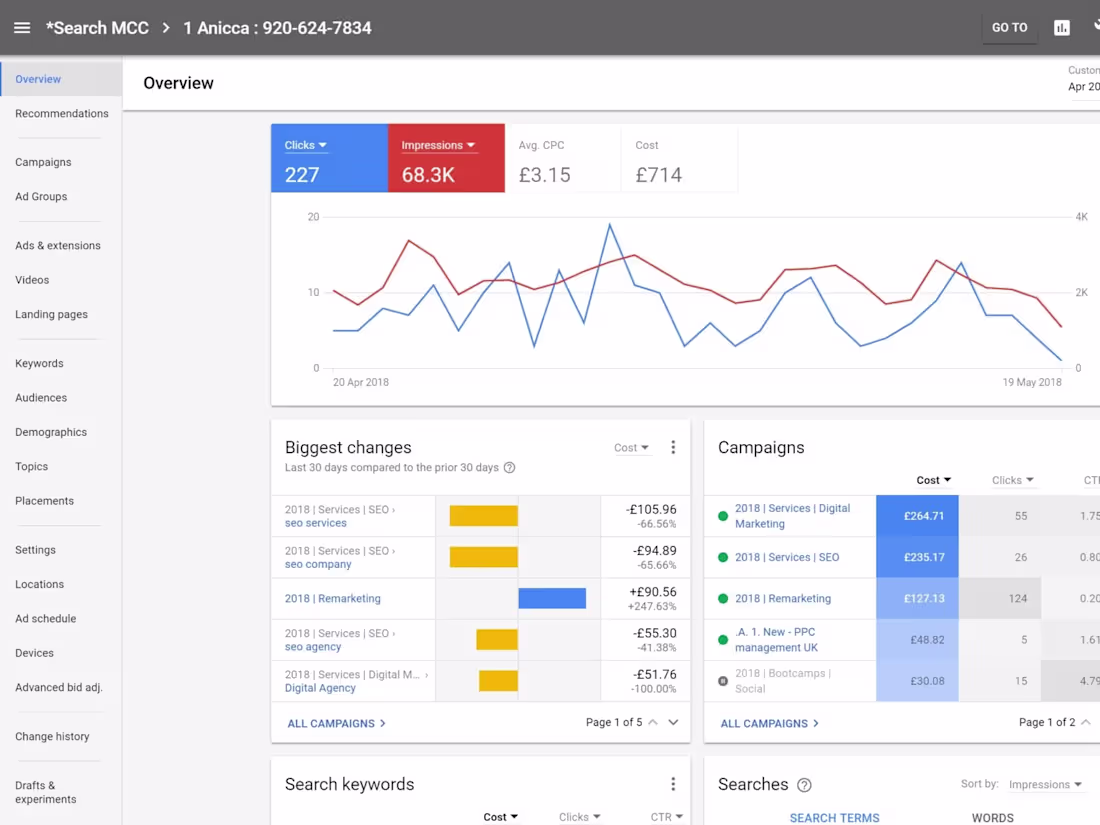Expand next page chevron in Biggest changes pagination
This screenshot has height=825, width=1100.
[x=672, y=722]
